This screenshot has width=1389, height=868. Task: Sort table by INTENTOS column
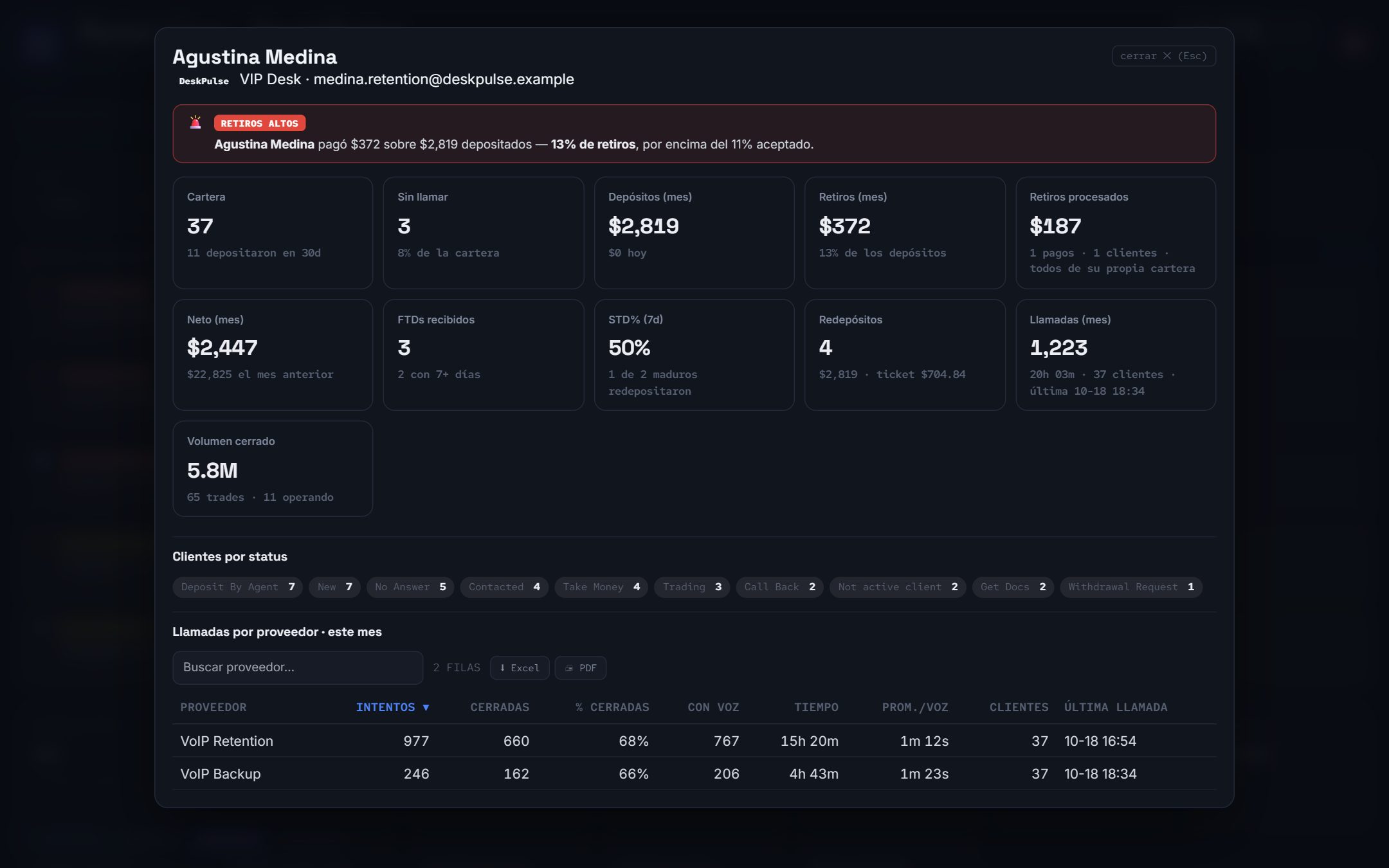click(392, 707)
